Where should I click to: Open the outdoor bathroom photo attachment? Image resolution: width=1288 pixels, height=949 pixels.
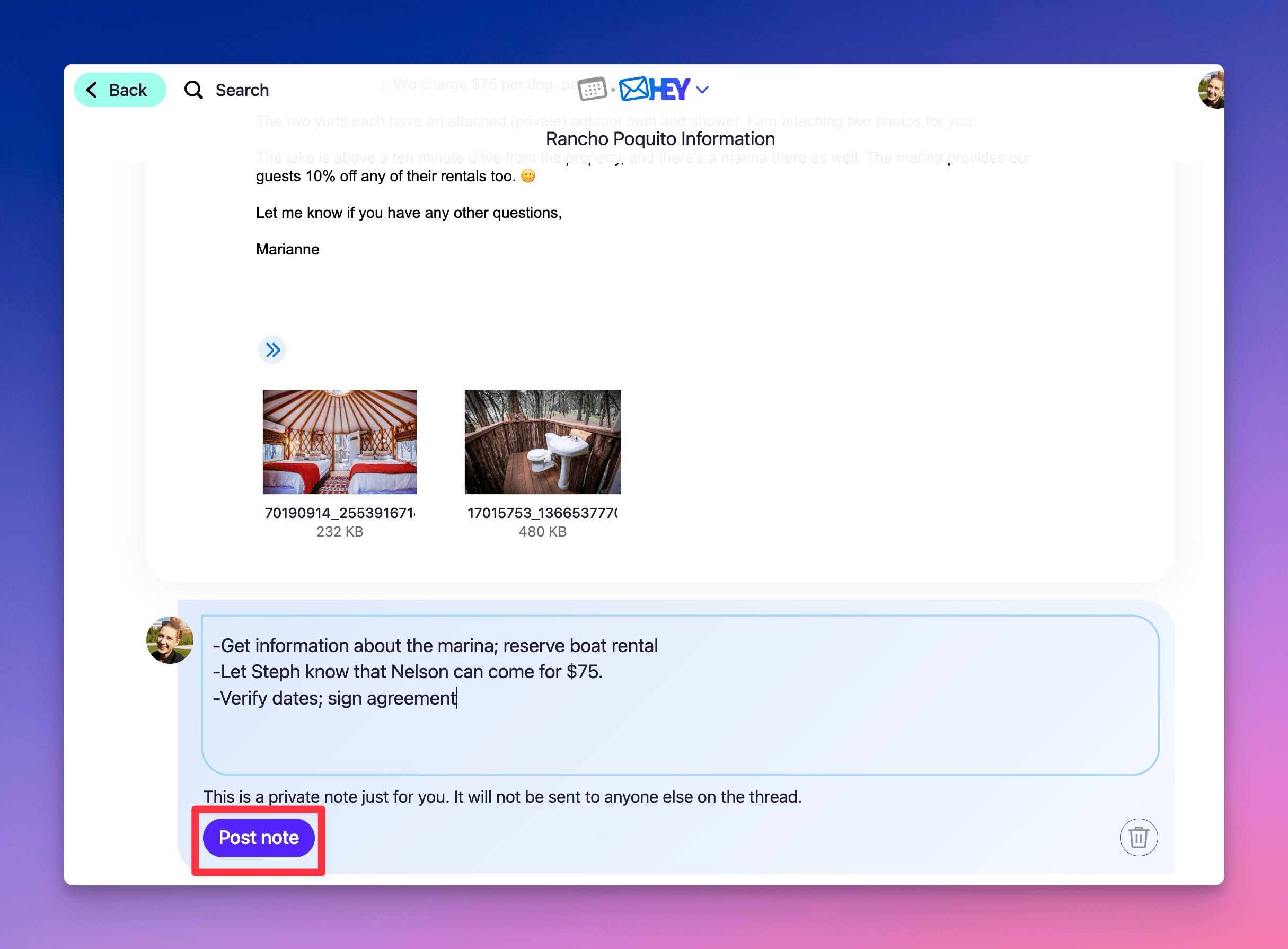tap(542, 442)
